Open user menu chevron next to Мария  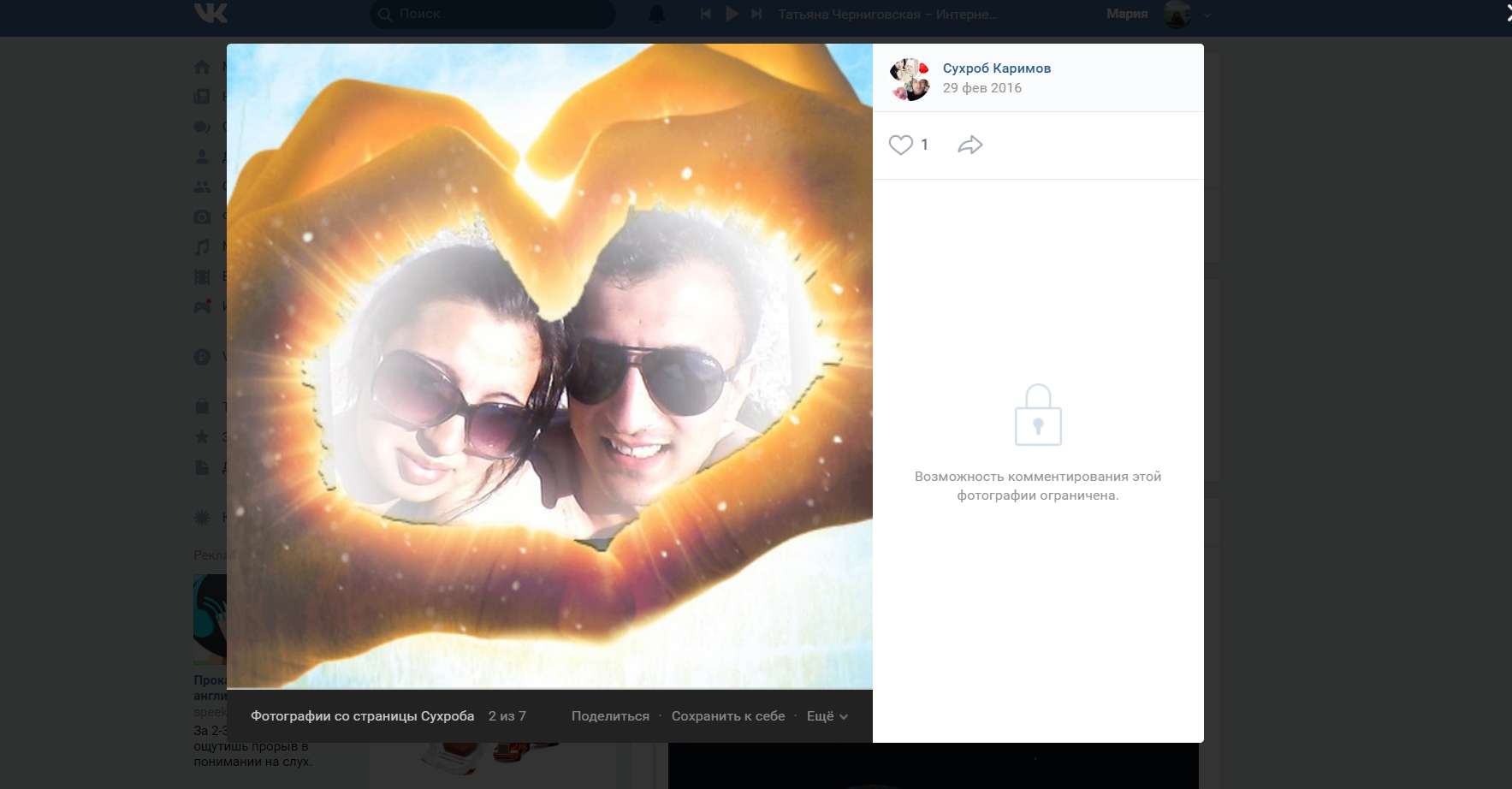pos(1207,15)
